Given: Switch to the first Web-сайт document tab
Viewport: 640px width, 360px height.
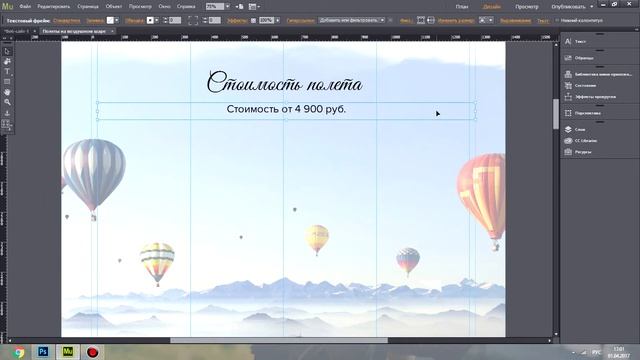Looking at the screenshot, I should click(x=16, y=31).
